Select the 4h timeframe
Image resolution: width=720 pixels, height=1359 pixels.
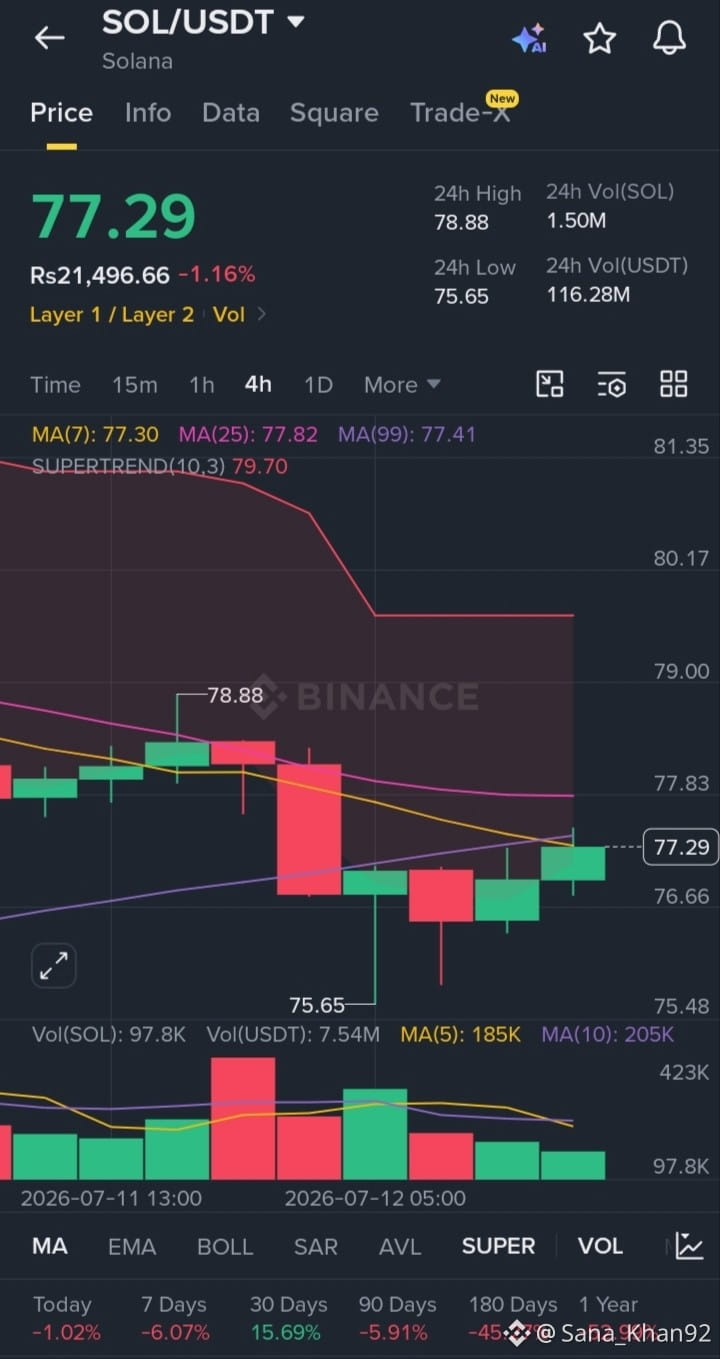(x=258, y=385)
